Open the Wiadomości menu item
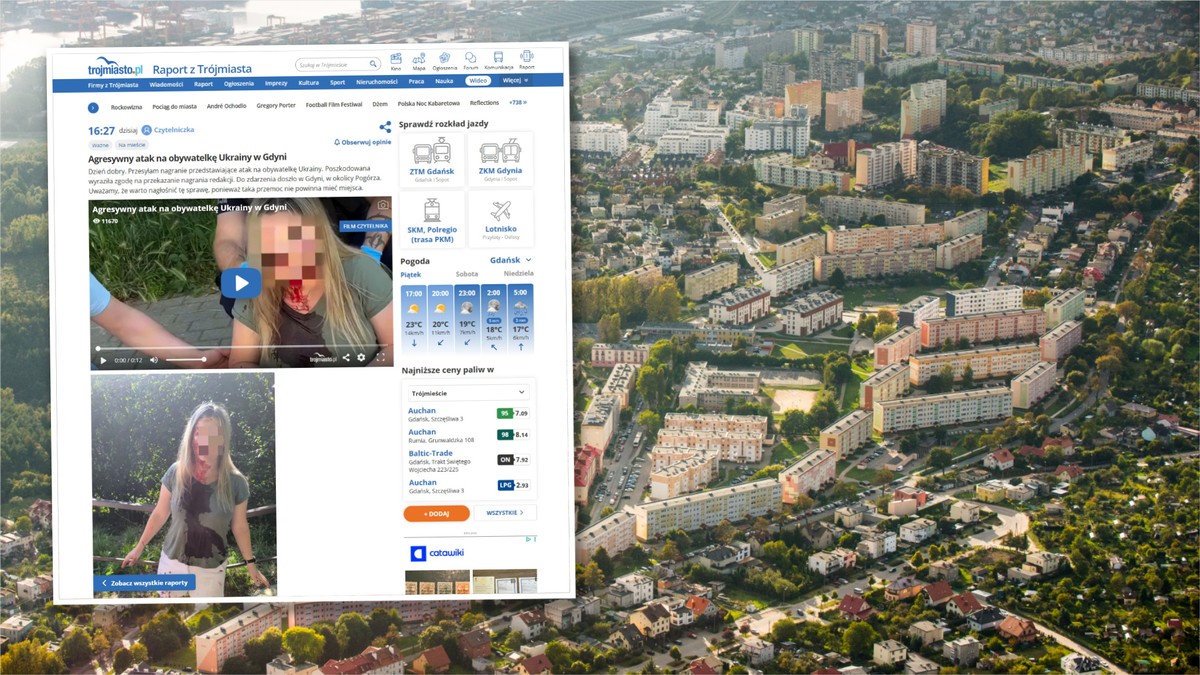1200x675 pixels. [166, 84]
